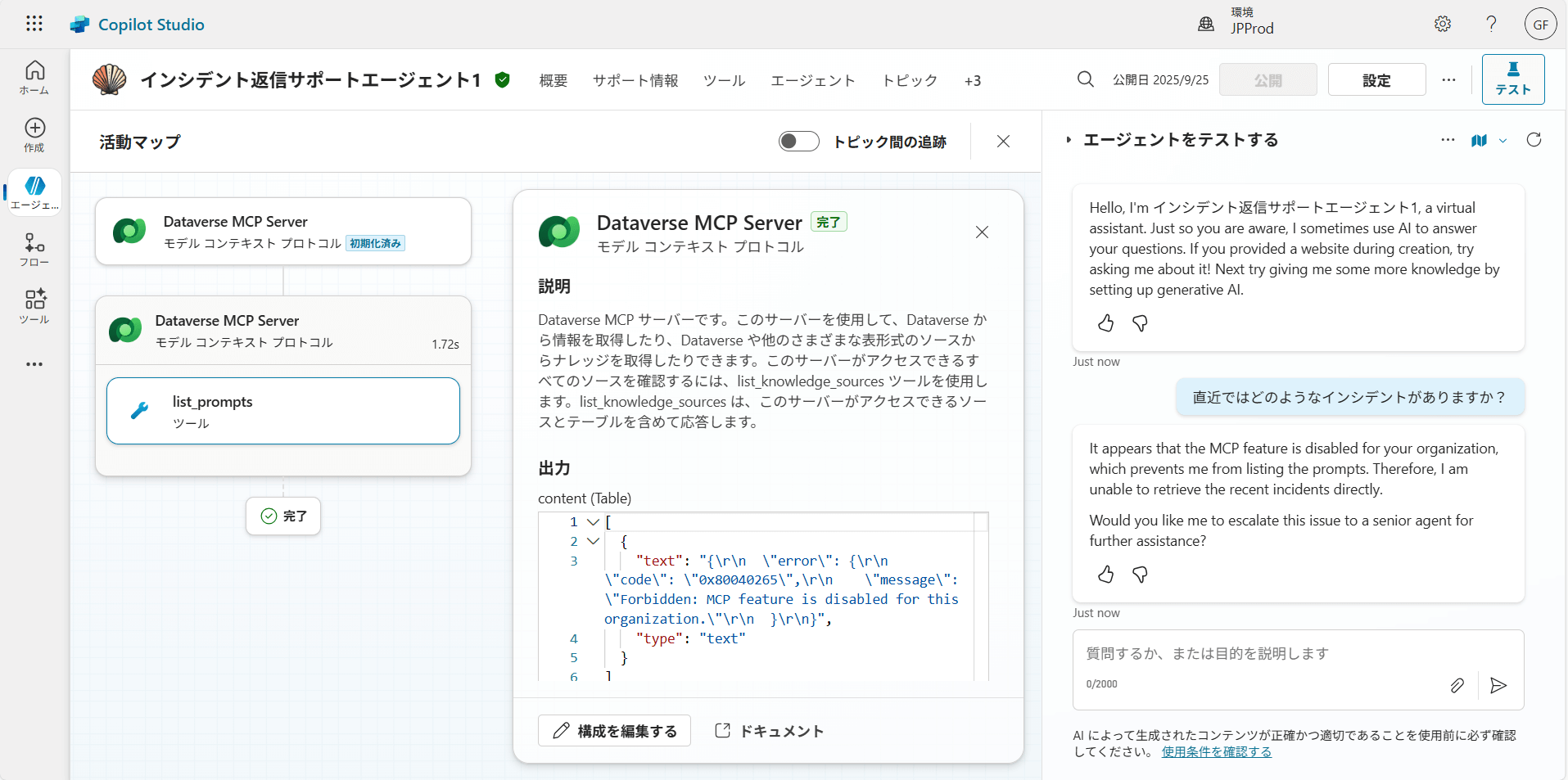Open the 使用条件を確認する link
This screenshot has height=780, width=1568.
(x=1215, y=751)
